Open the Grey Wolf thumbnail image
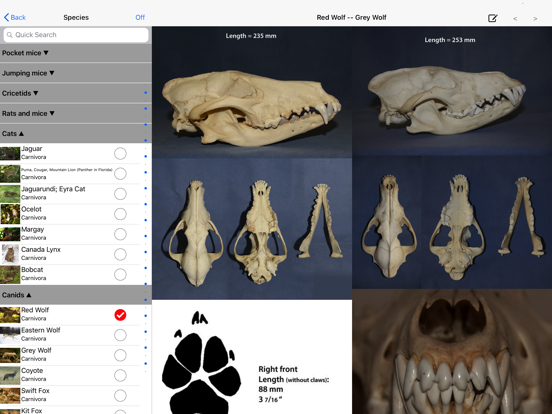This screenshot has width=552, height=414. [x=10, y=356]
